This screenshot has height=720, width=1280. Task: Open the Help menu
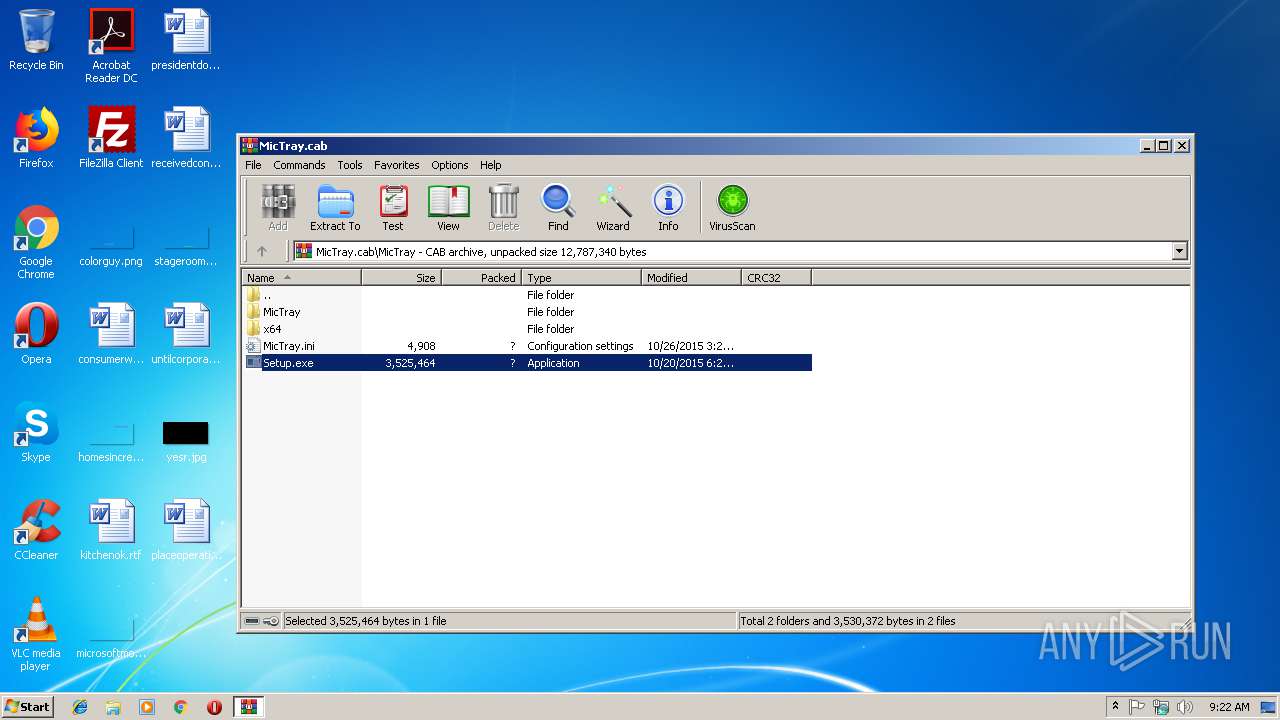pyautogui.click(x=490, y=165)
